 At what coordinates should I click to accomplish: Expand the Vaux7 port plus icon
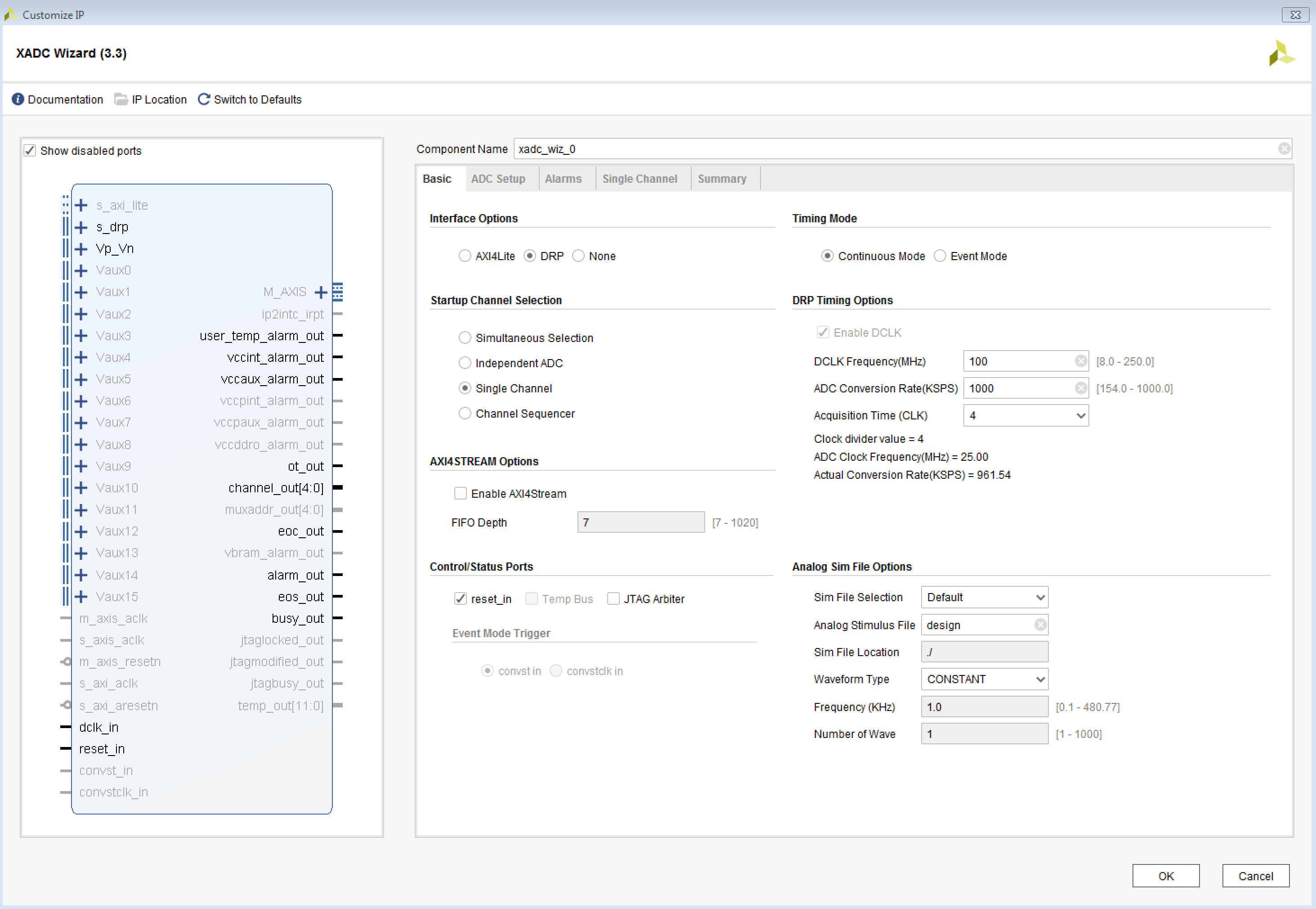coord(81,423)
